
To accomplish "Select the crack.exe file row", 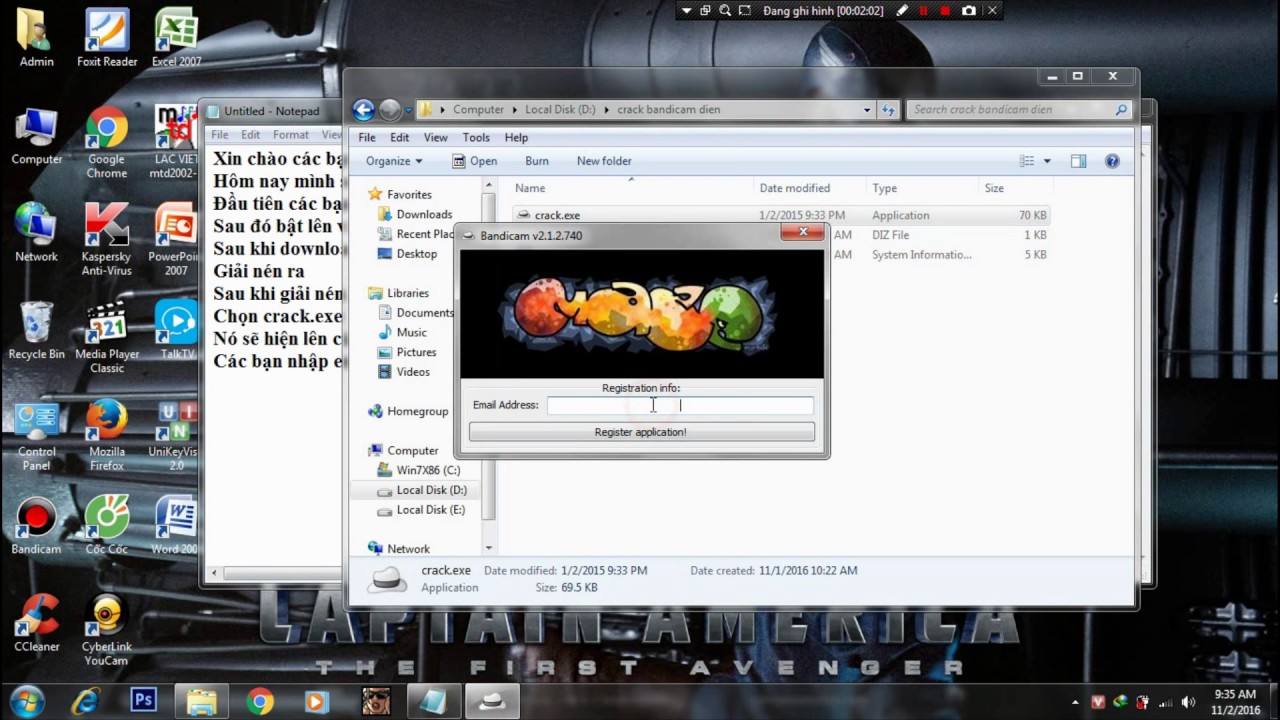I will click(782, 215).
